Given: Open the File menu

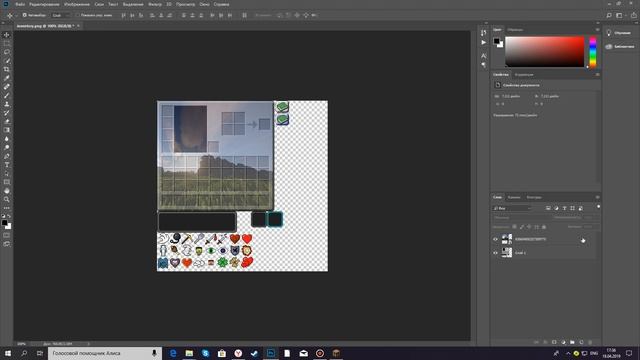Looking at the screenshot, I should click(x=20, y=4).
